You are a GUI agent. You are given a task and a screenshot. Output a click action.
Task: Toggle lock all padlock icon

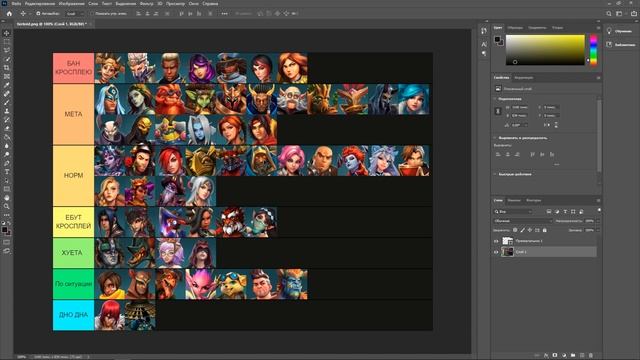tap(544, 230)
